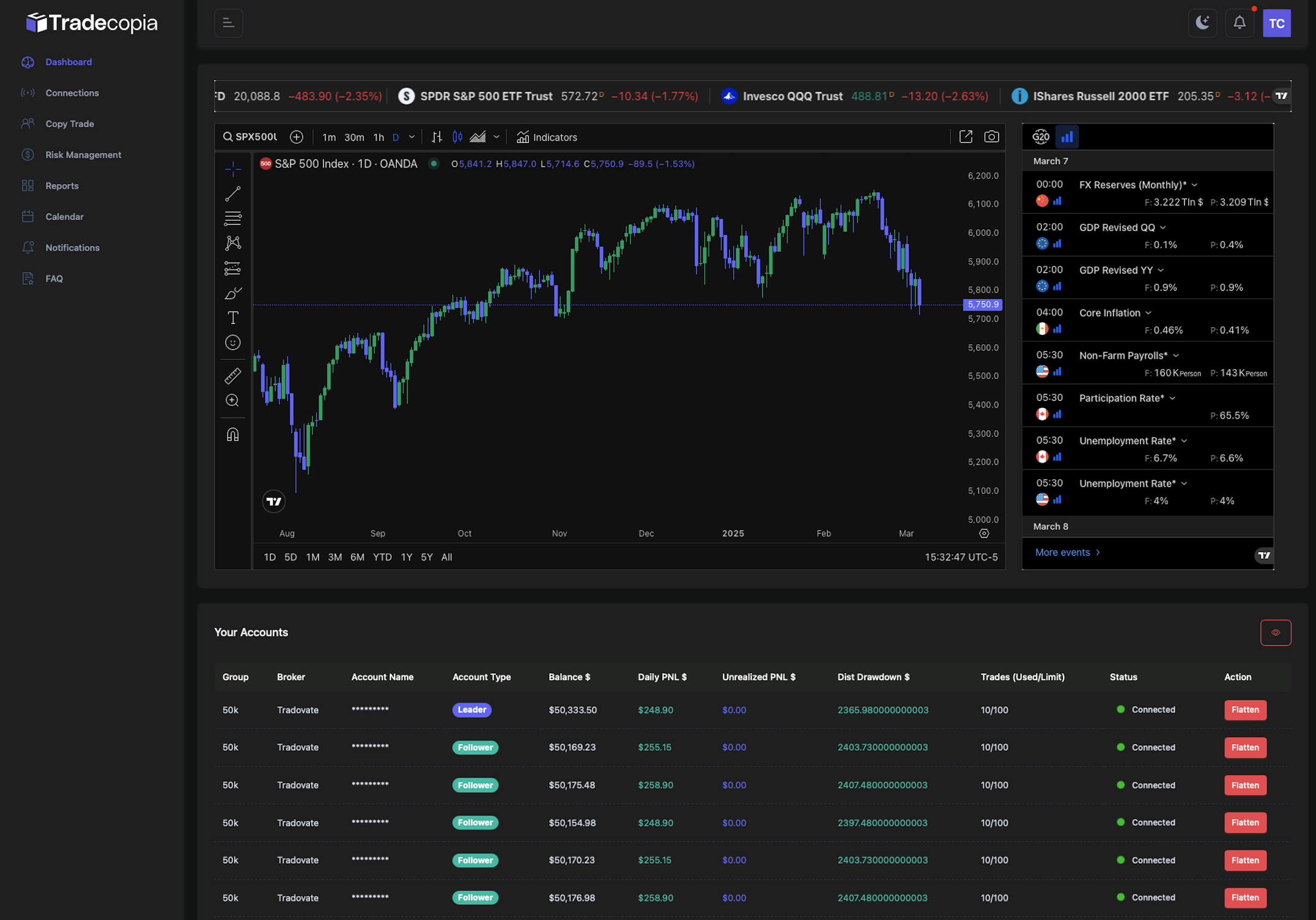Select the text annotation tool
Viewport: 1316px width, 920px height.
[232, 317]
